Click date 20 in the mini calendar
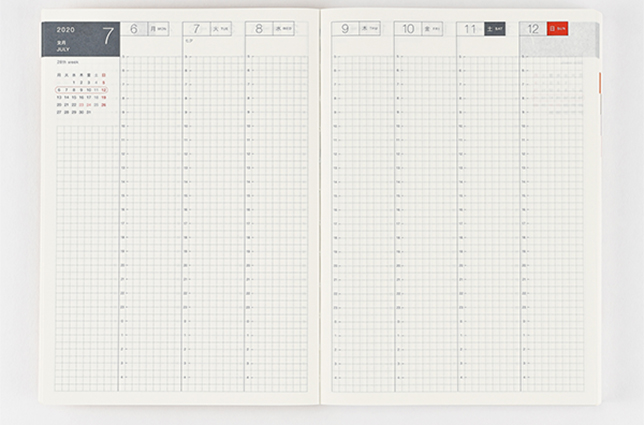644x425 pixels. 59,105
